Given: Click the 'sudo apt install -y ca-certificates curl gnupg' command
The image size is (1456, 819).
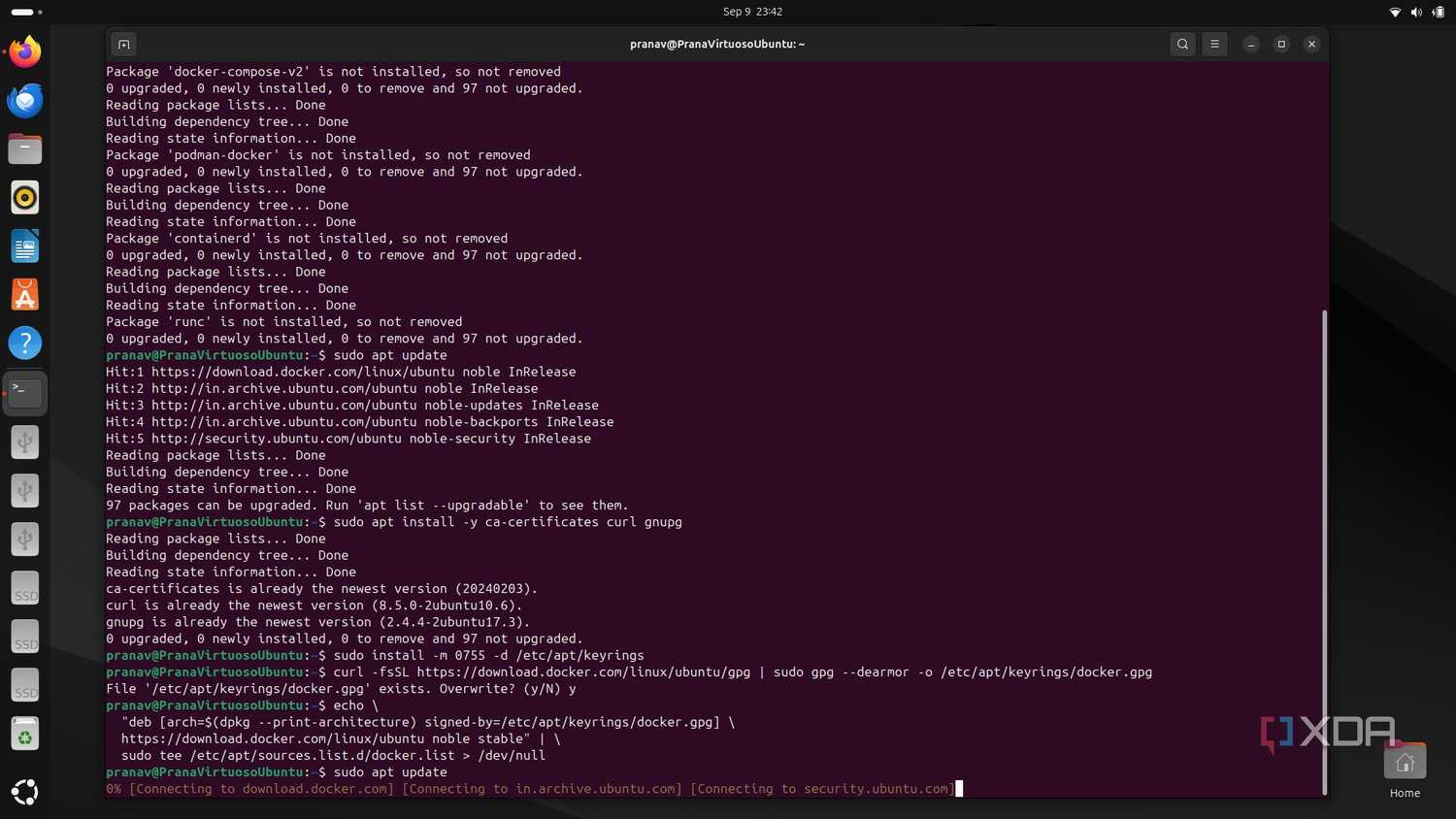Looking at the screenshot, I should [508, 522].
